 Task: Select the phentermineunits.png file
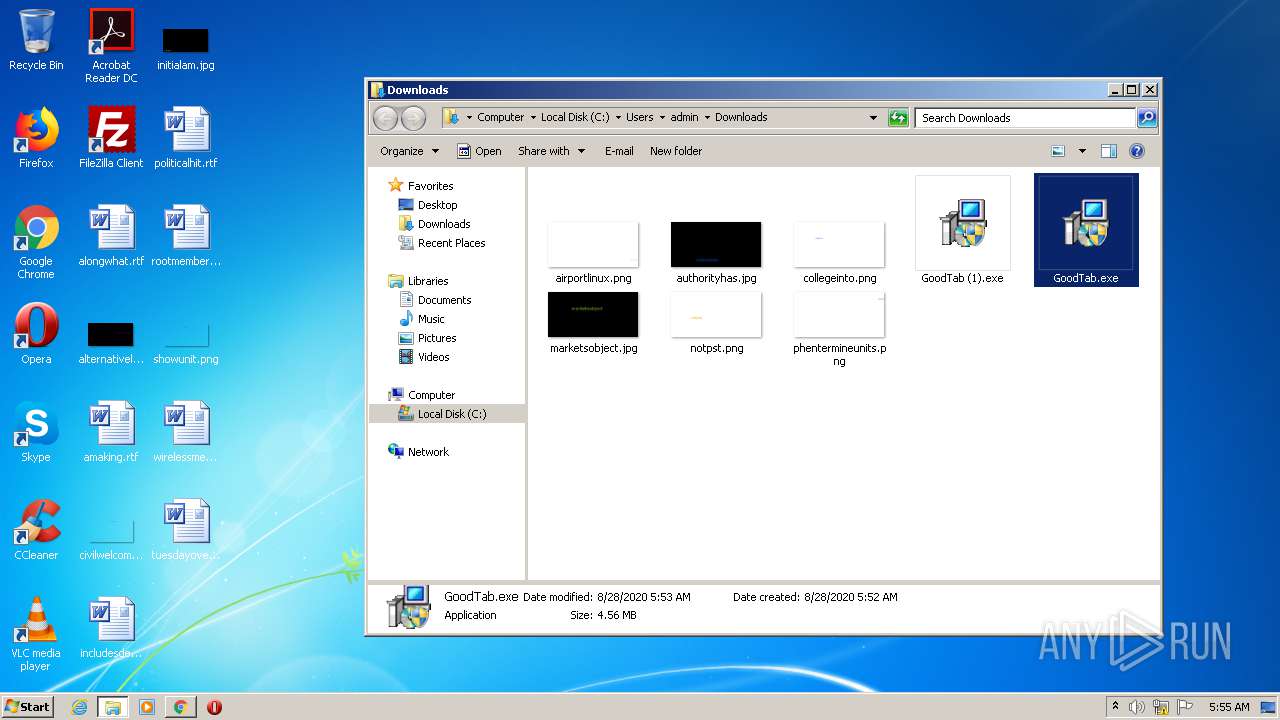[x=839, y=329]
